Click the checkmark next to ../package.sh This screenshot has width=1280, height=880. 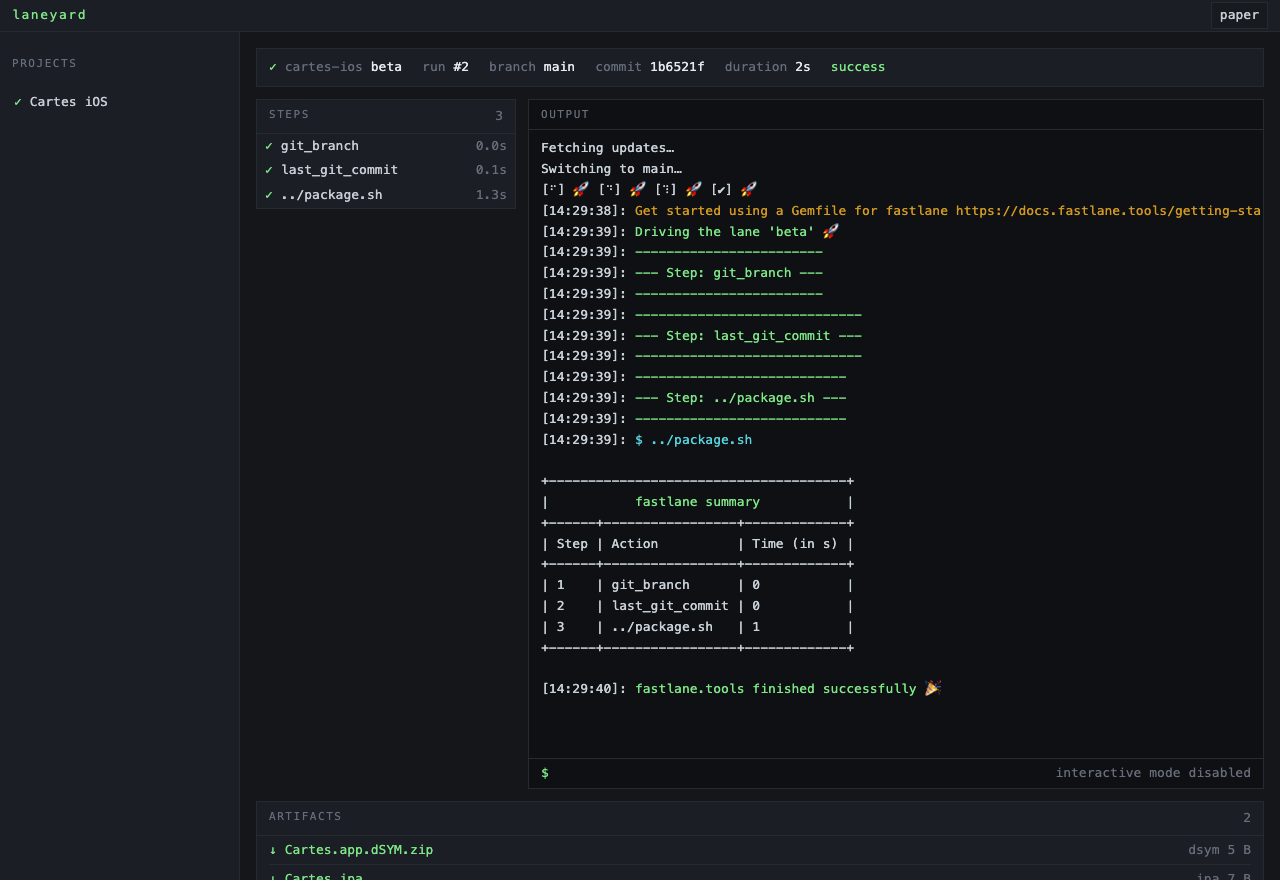pyautogui.click(x=269, y=195)
